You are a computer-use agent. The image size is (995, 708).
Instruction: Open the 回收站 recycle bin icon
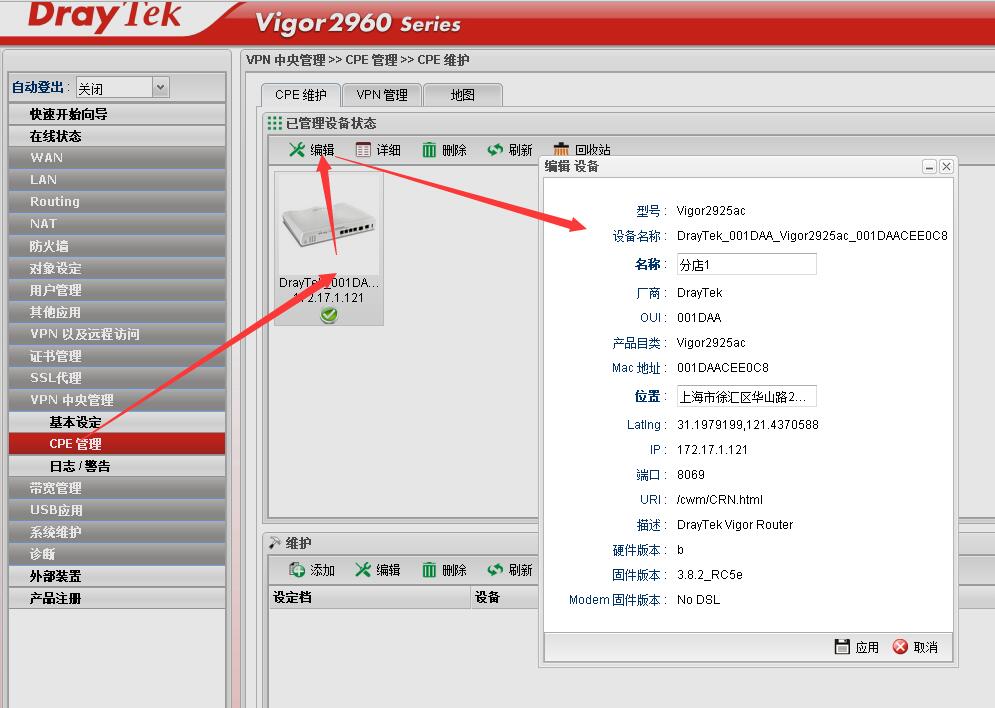click(561, 150)
